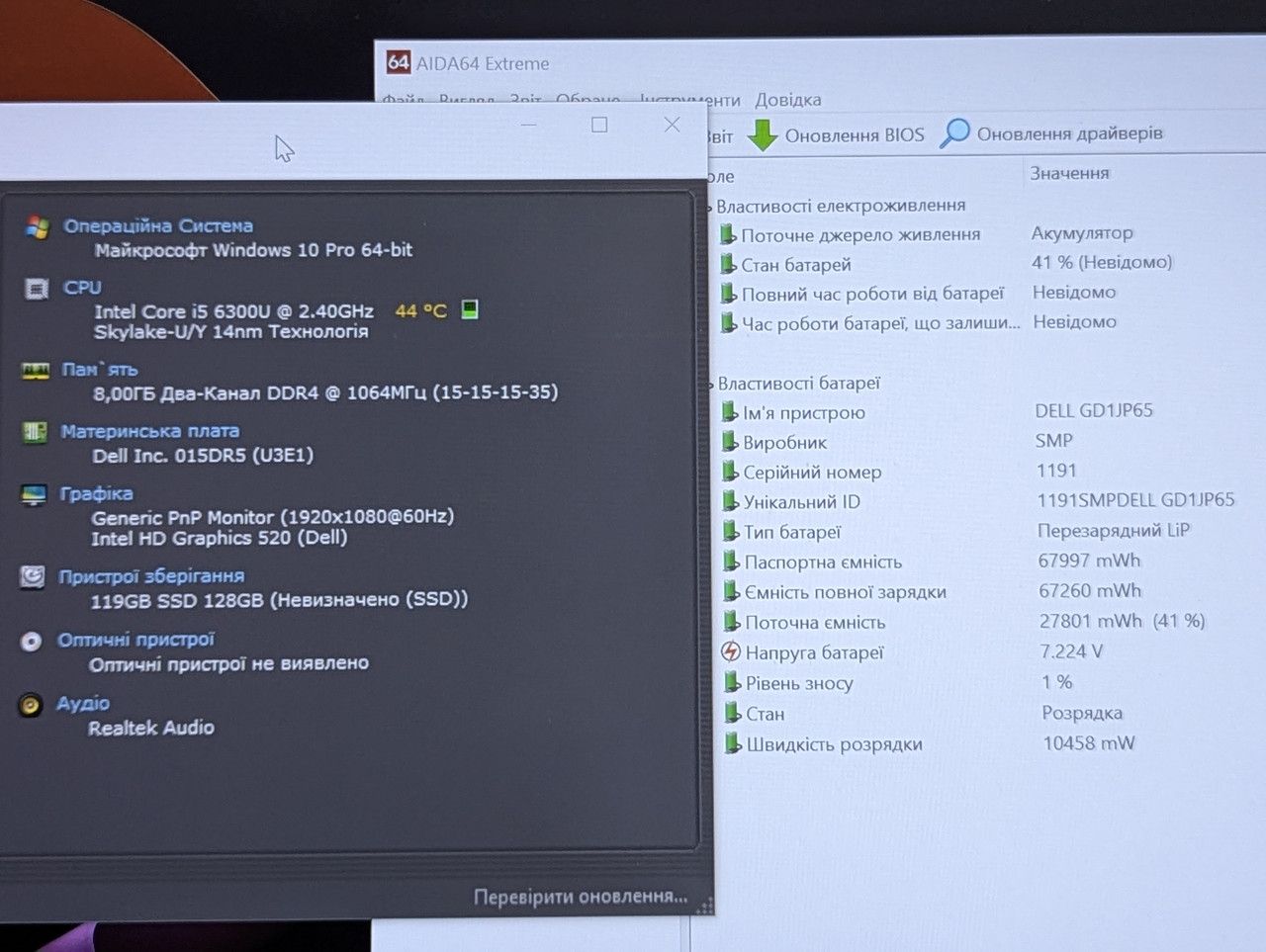
Task: Collapse the Властивості батареї group
Action: 710,385
